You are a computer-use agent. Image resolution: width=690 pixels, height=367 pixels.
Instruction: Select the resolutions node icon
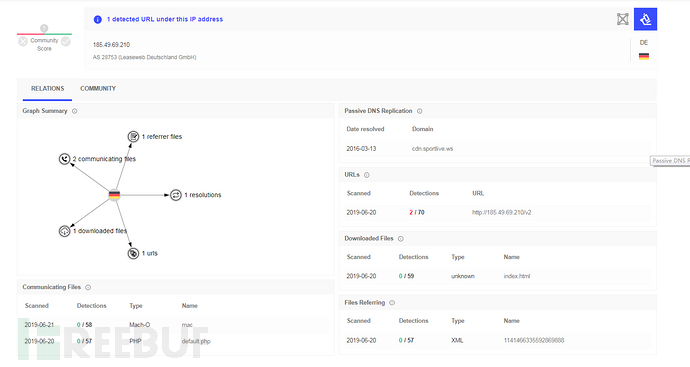[x=176, y=195]
